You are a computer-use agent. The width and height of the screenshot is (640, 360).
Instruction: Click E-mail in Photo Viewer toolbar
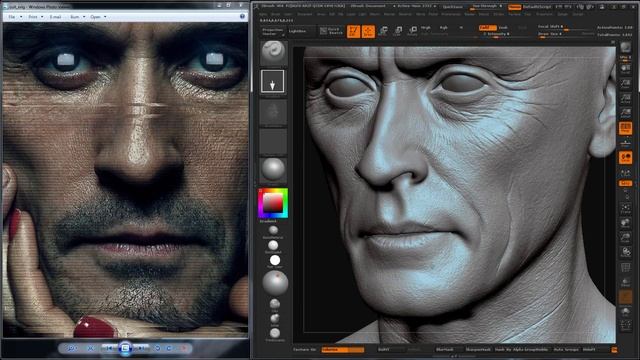pos(55,17)
